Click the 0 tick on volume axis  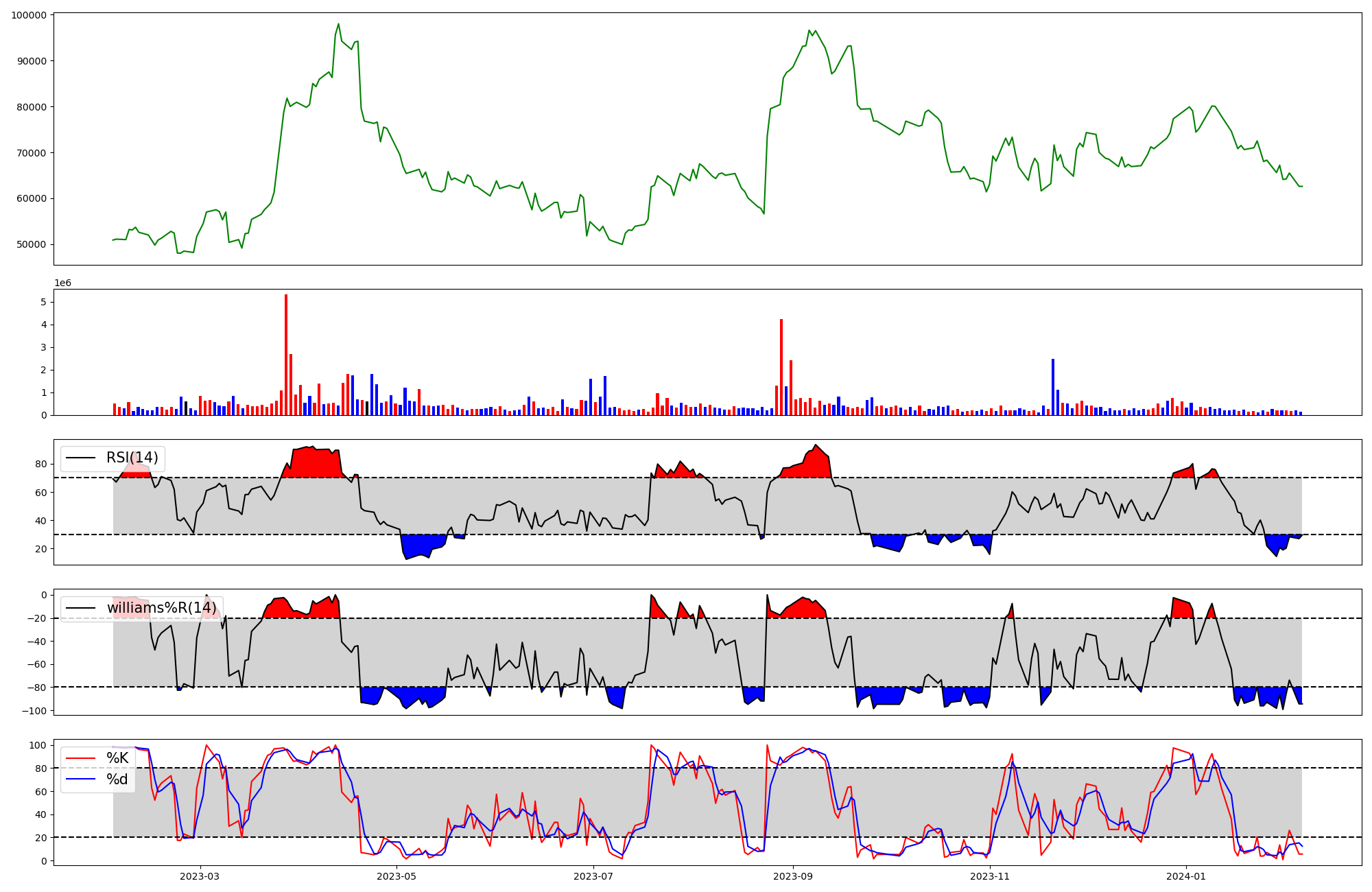pyautogui.click(x=44, y=415)
